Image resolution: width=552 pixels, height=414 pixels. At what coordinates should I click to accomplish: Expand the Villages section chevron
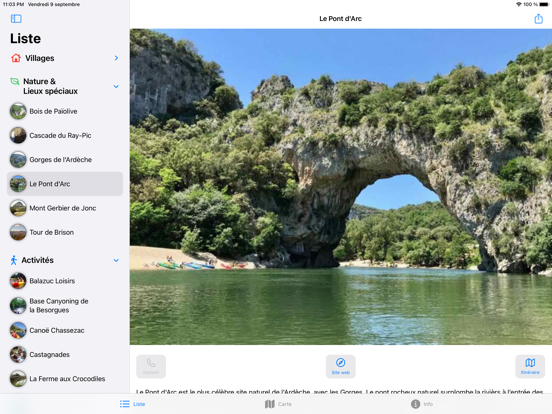point(117,58)
